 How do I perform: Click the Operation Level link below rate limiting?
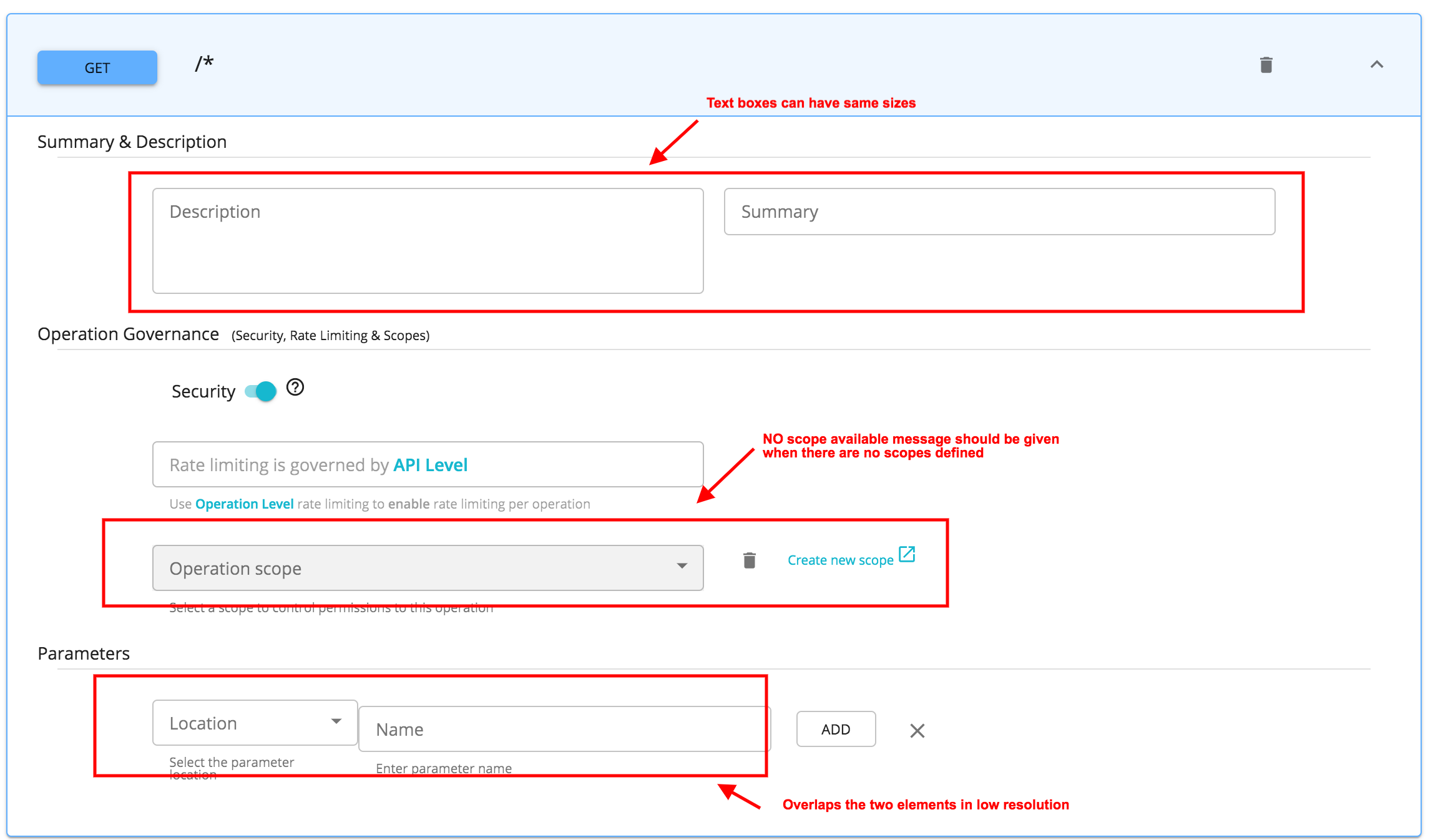click(x=244, y=504)
